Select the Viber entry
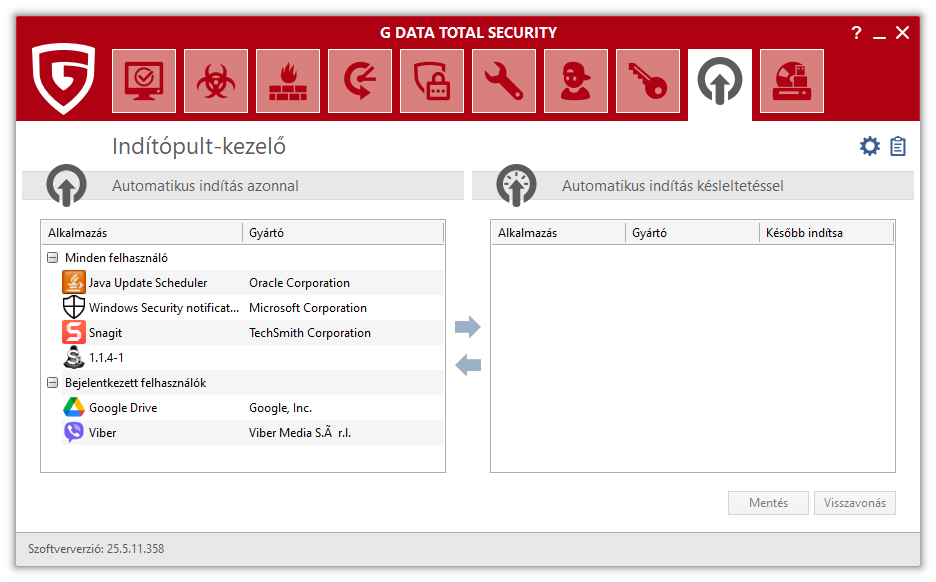Image resolution: width=936 pixels, height=582 pixels. click(x=253, y=433)
